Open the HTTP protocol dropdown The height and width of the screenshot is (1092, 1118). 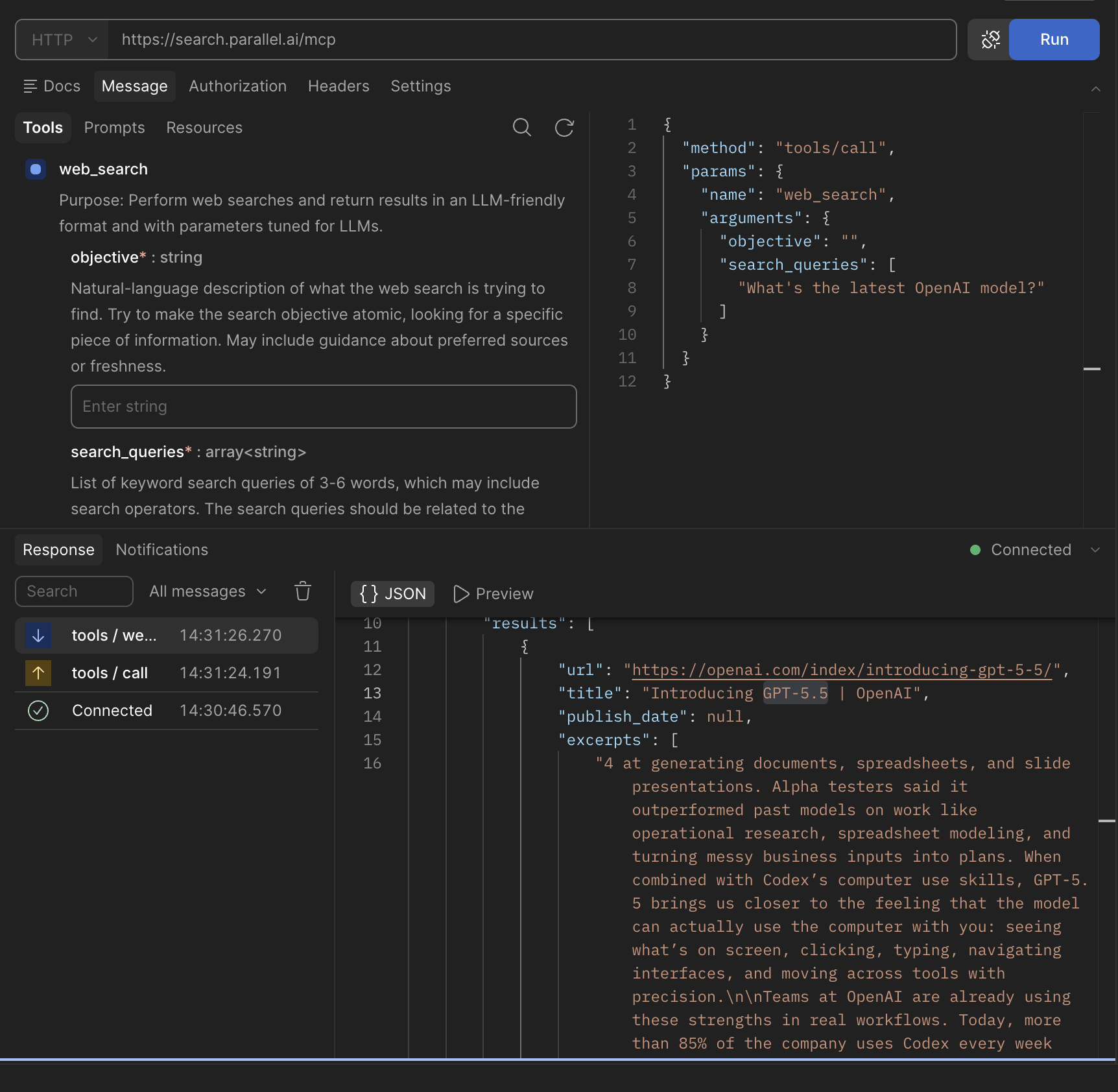pos(64,40)
